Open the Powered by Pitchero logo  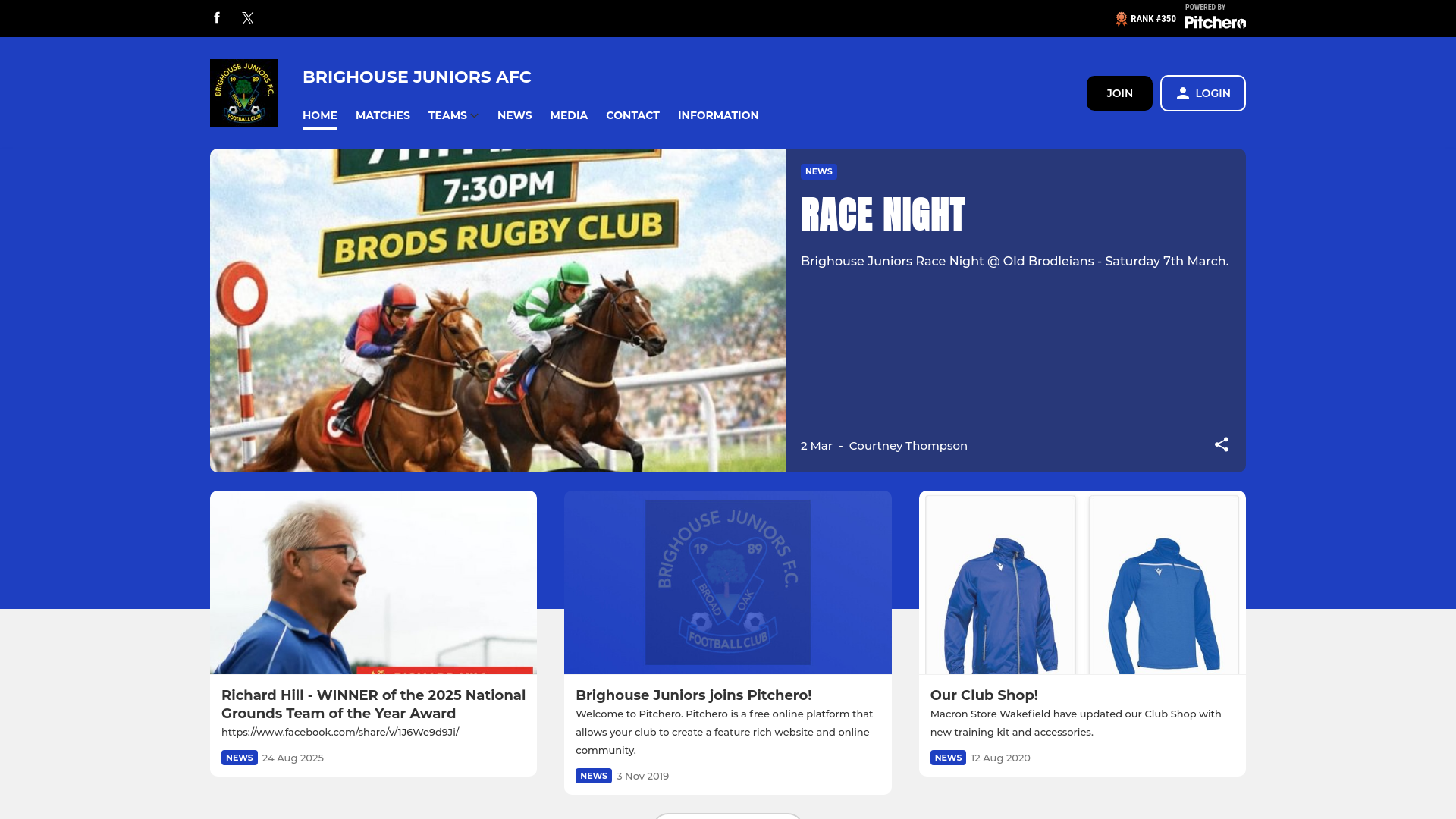pos(1215,17)
